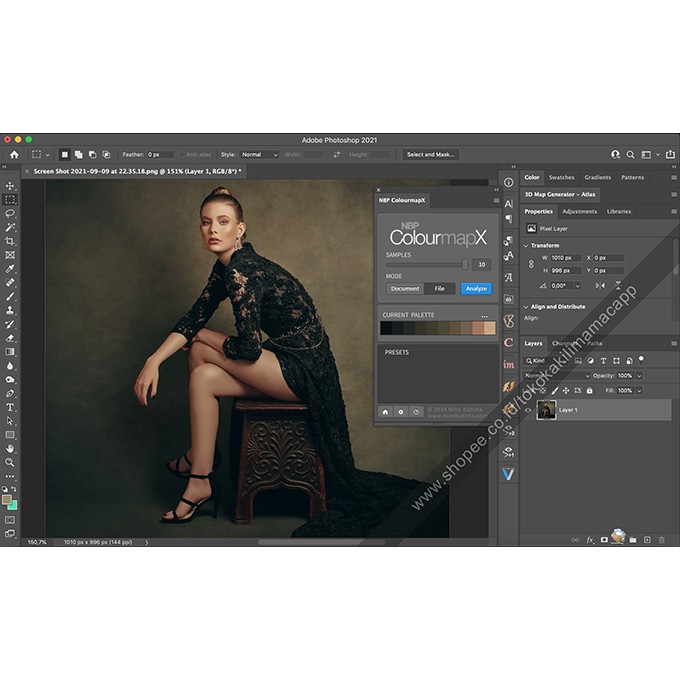Select the Rectangular Marquee tool in the toolbox

10,200
